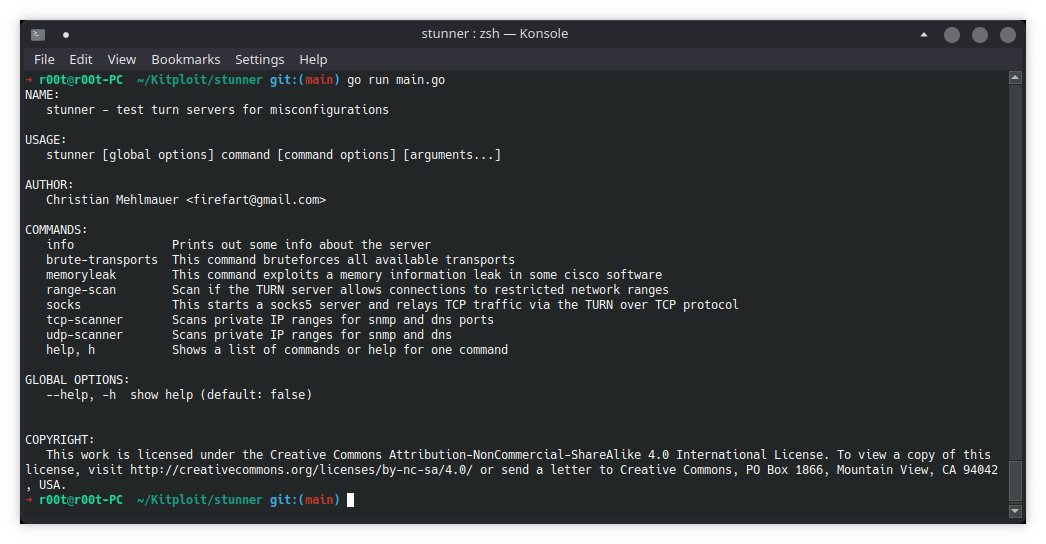Click the 'GLOBAL OPTIONS:' heading
Image resolution: width=1046 pixels, height=544 pixels.
(77, 380)
